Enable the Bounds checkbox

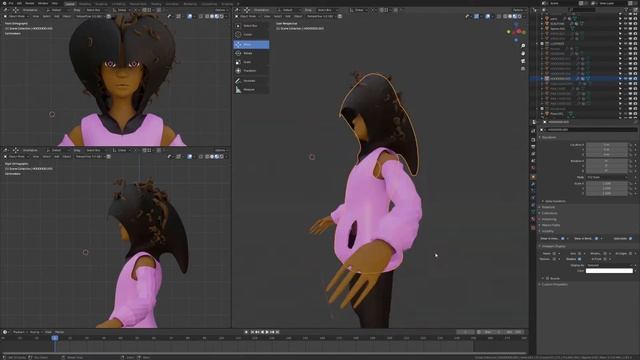(x=547, y=278)
